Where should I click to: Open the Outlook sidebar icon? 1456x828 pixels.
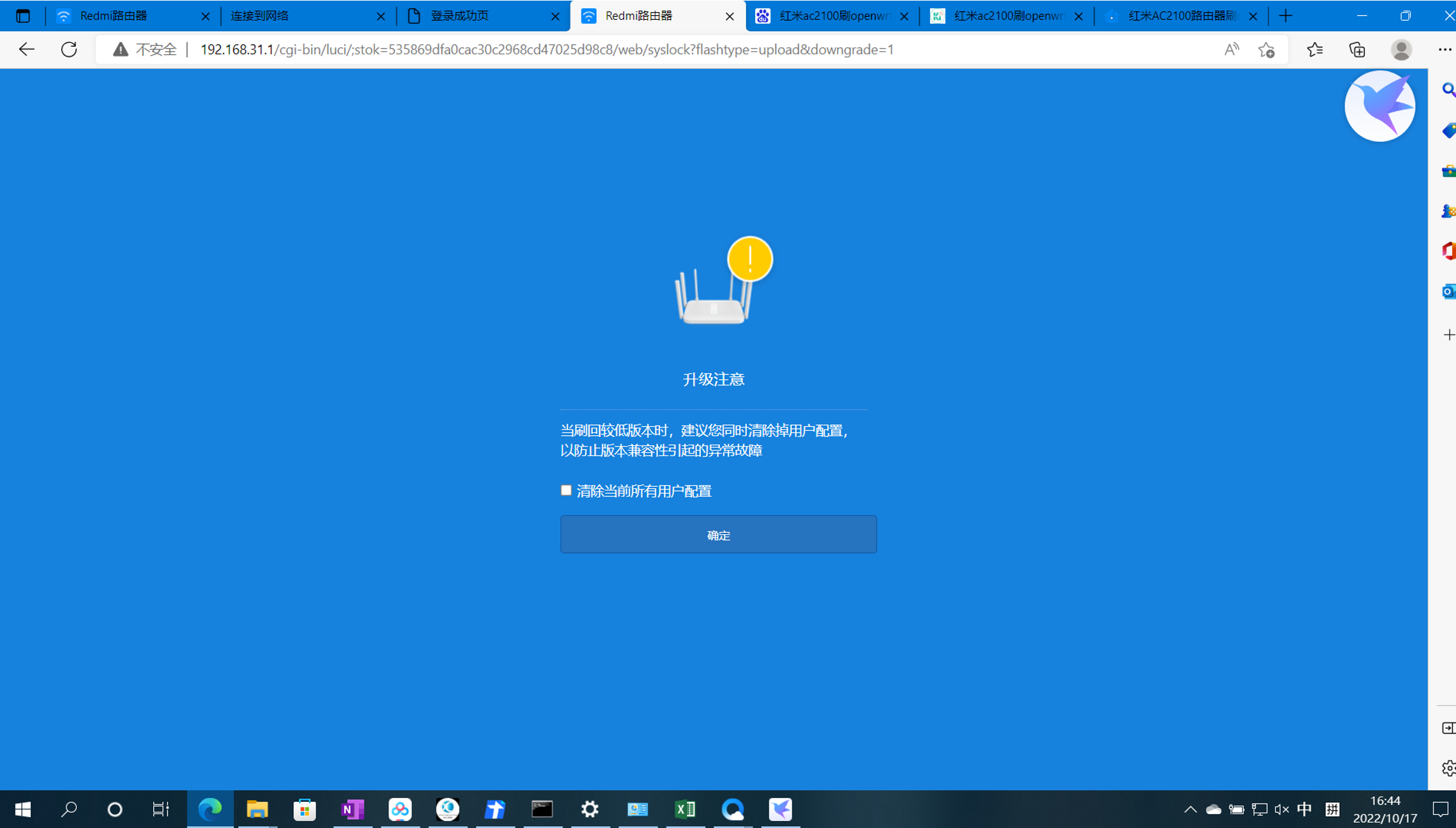1448,291
